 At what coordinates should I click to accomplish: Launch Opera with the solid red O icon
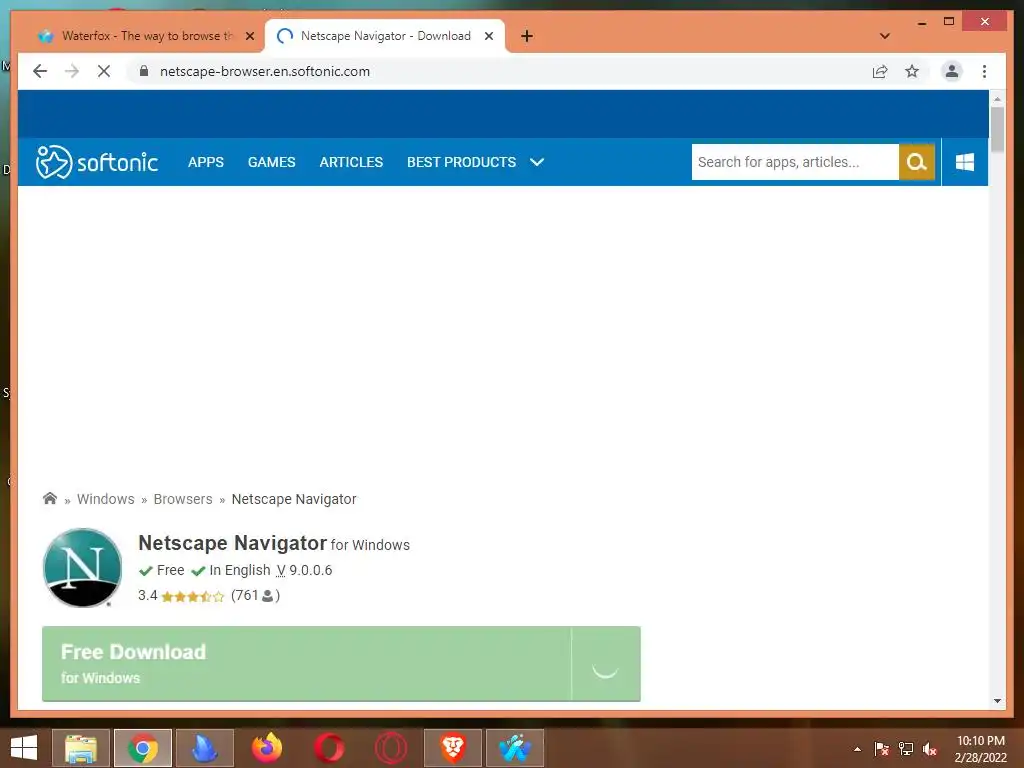[328, 748]
